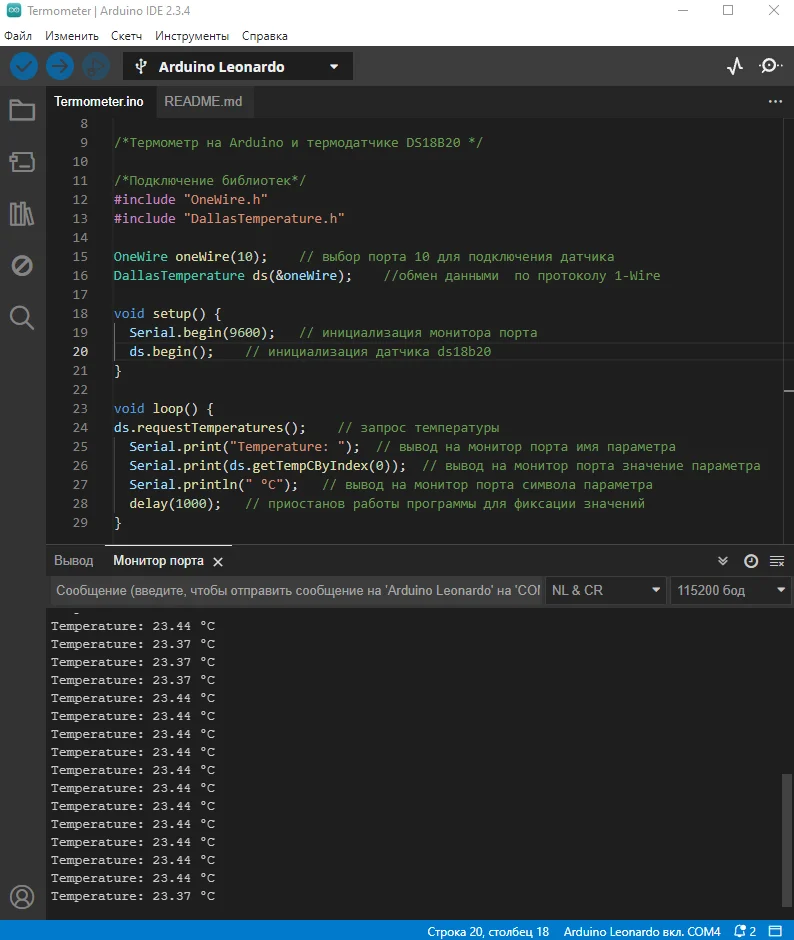Close the Монитор порта tab
794x940 pixels.
point(218,562)
